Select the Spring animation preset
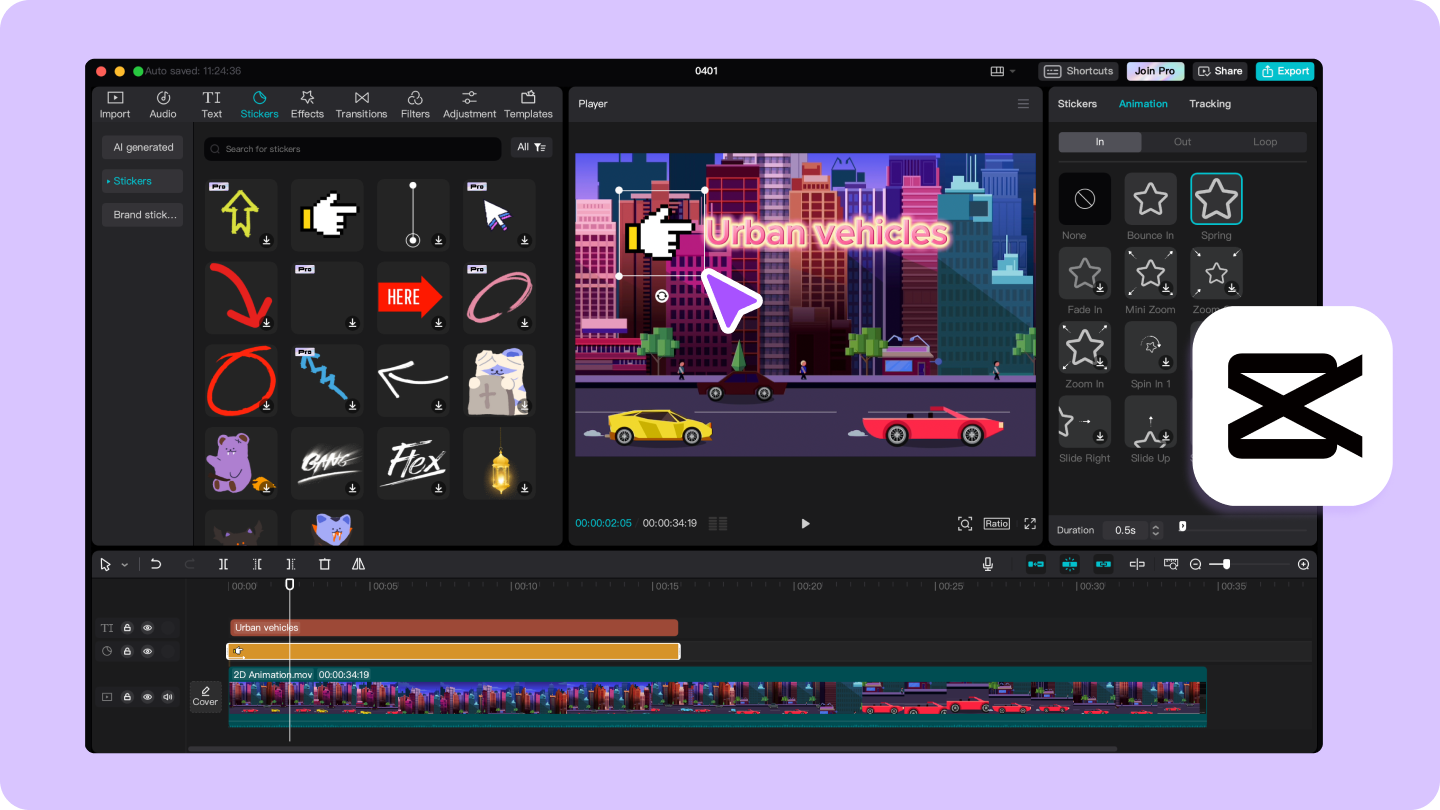1440x810 pixels. click(1216, 200)
